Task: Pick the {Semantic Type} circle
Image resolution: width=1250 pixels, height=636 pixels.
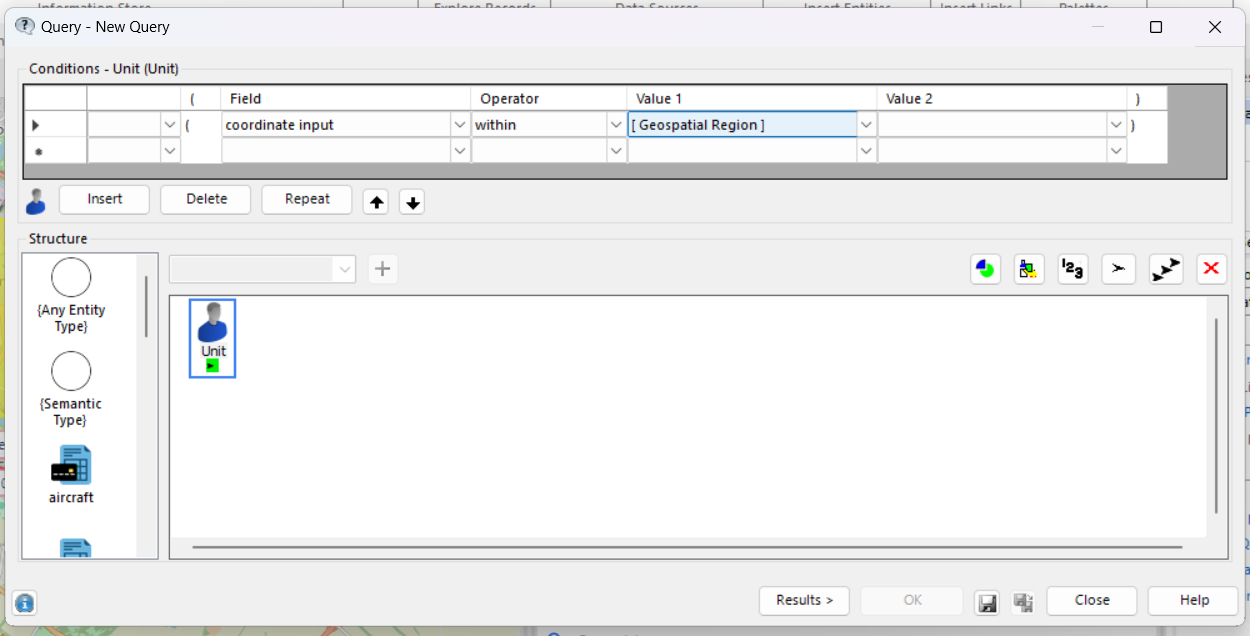Action: tap(71, 371)
